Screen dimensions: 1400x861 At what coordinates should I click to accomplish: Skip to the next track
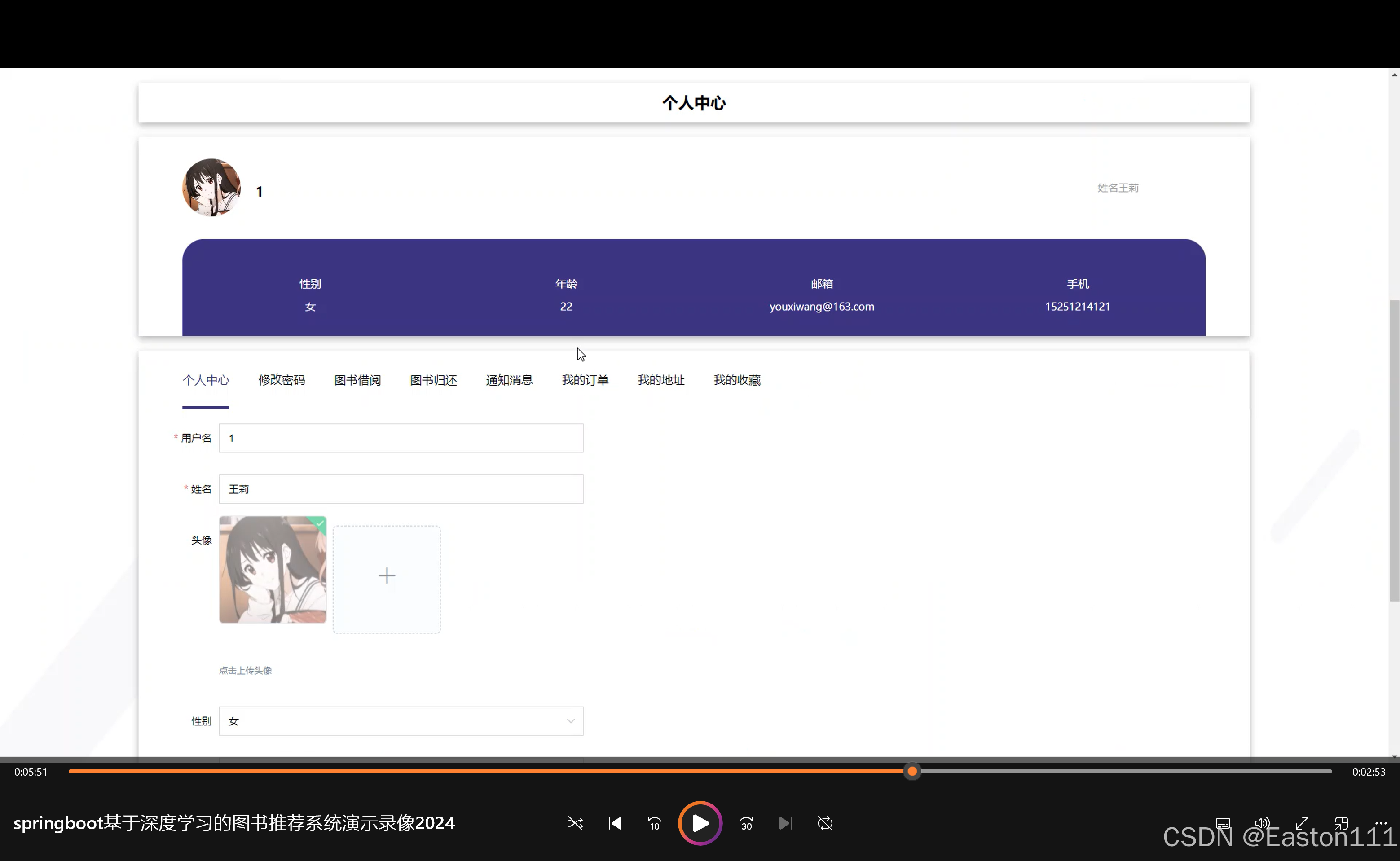pos(785,823)
